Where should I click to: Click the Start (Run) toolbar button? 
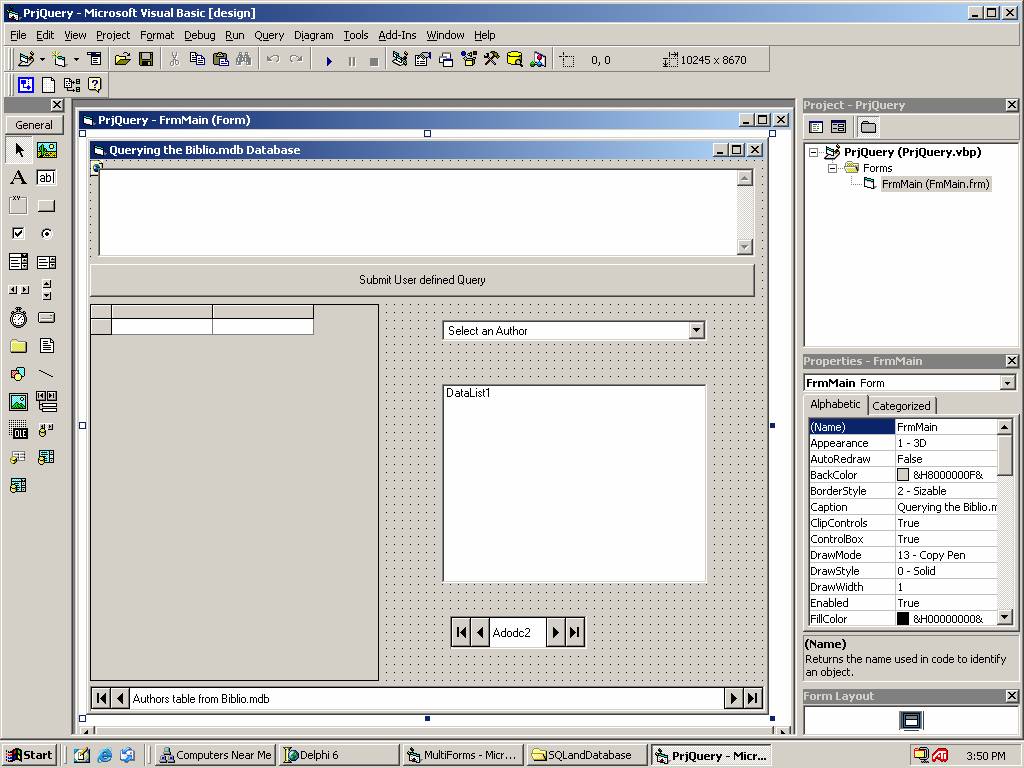328,60
